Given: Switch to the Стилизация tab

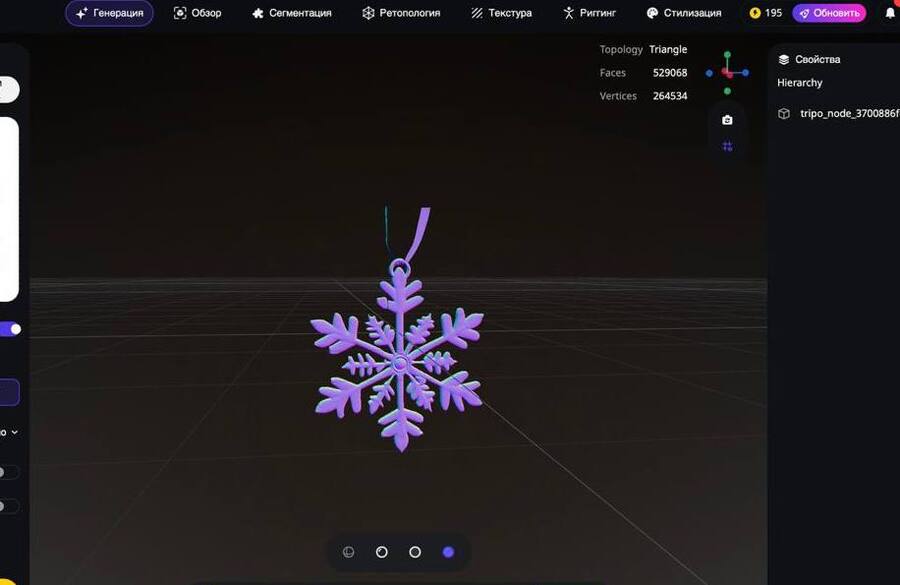Looking at the screenshot, I should 684,13.
